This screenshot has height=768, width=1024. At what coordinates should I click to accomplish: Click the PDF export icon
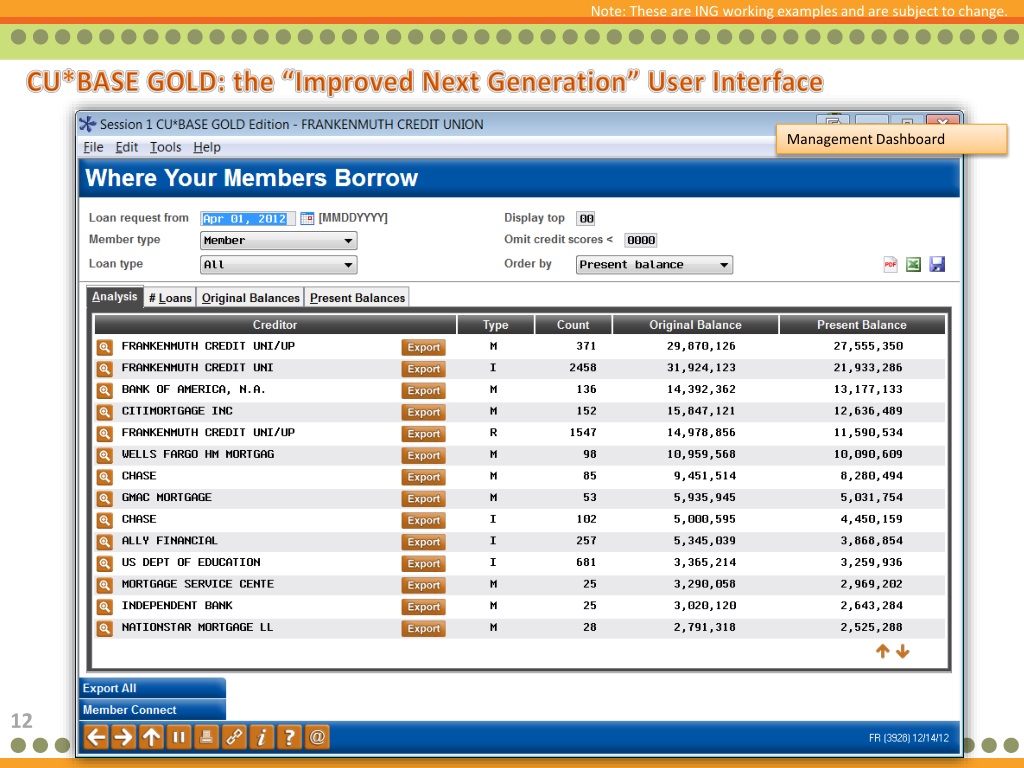[890, 264]
